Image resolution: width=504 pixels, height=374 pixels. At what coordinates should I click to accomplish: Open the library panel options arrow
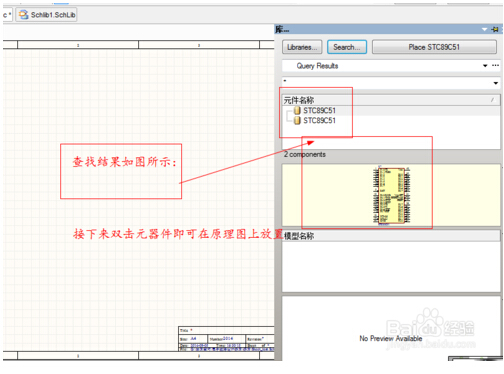484,30
